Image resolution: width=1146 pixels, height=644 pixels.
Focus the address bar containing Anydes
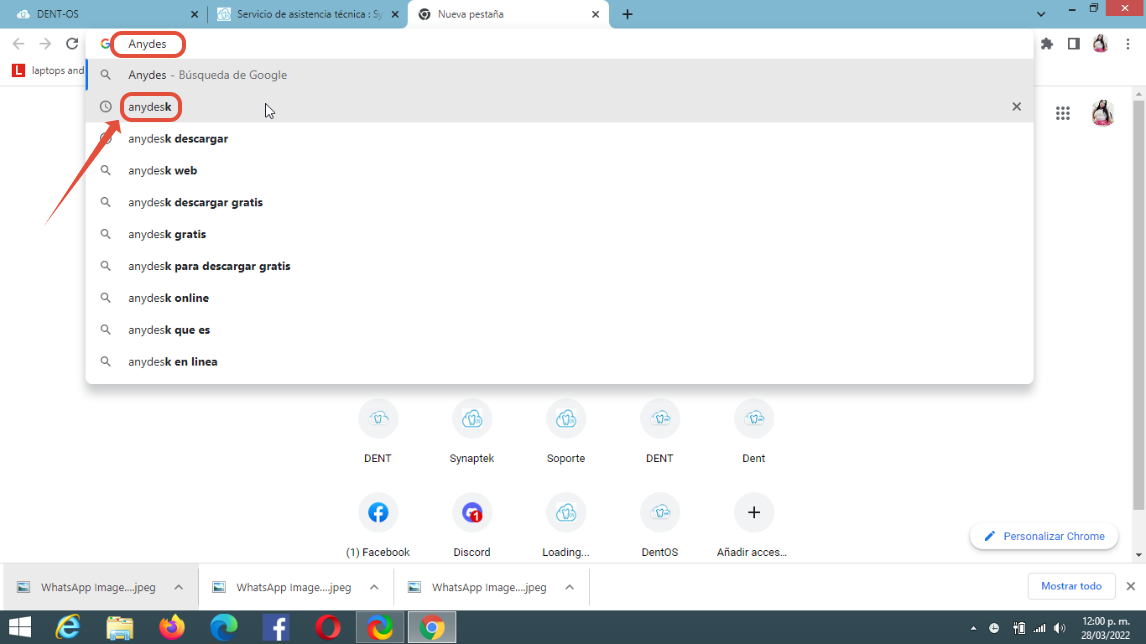560,44
